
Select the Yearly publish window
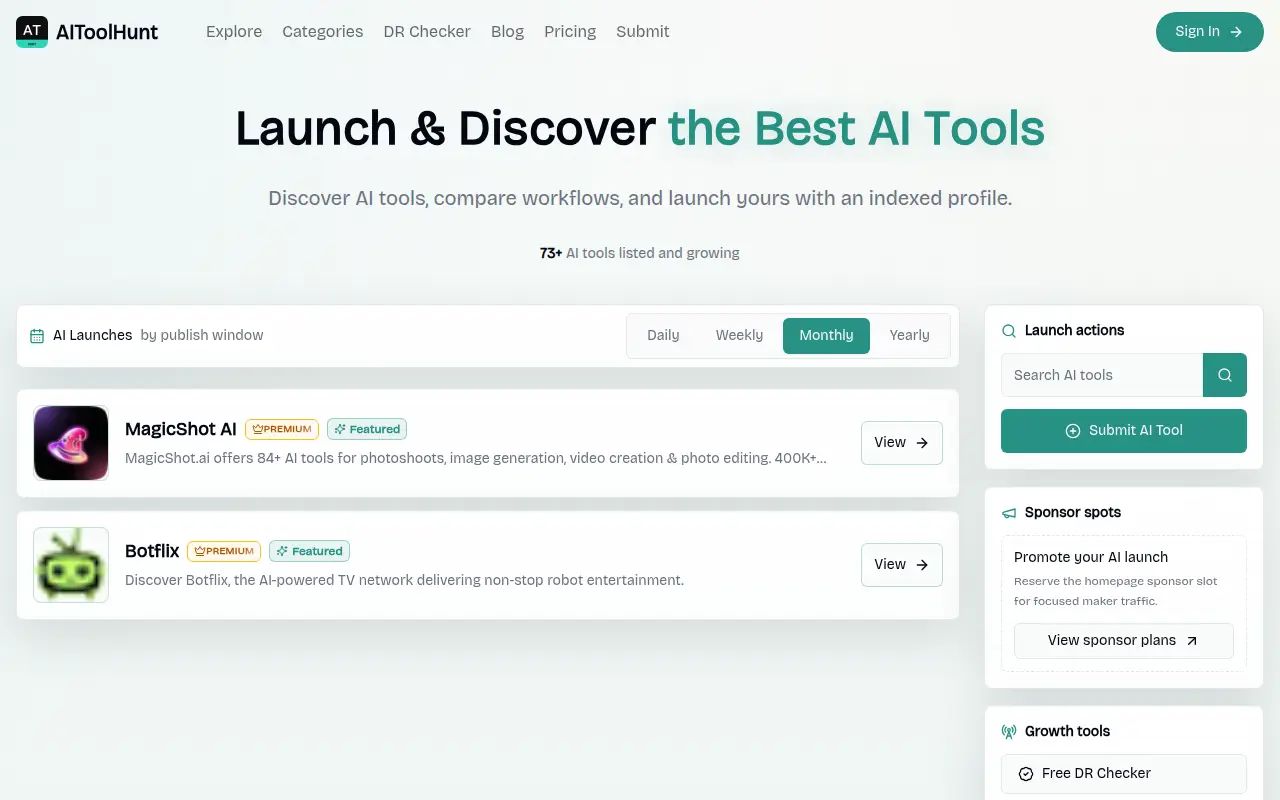point(909,335)
